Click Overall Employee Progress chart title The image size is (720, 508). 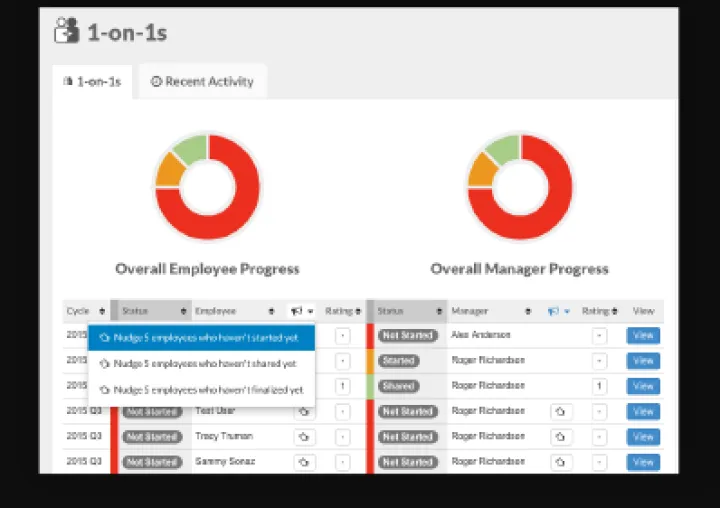pyautogui.click(x=207, y=269)
